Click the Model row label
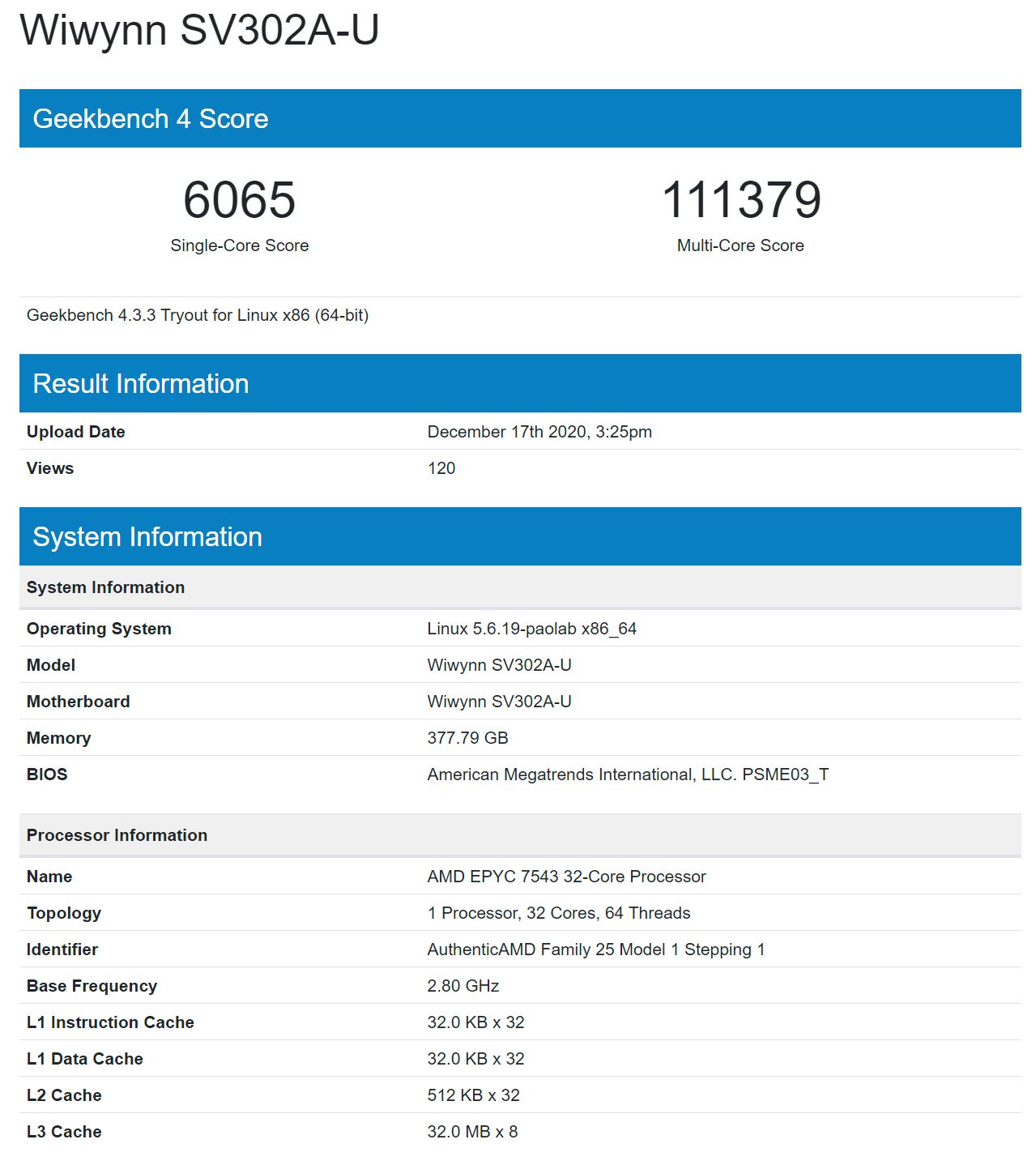Image resolution: width=1036 pixels, height=1165 pixels. pos(51,665)
